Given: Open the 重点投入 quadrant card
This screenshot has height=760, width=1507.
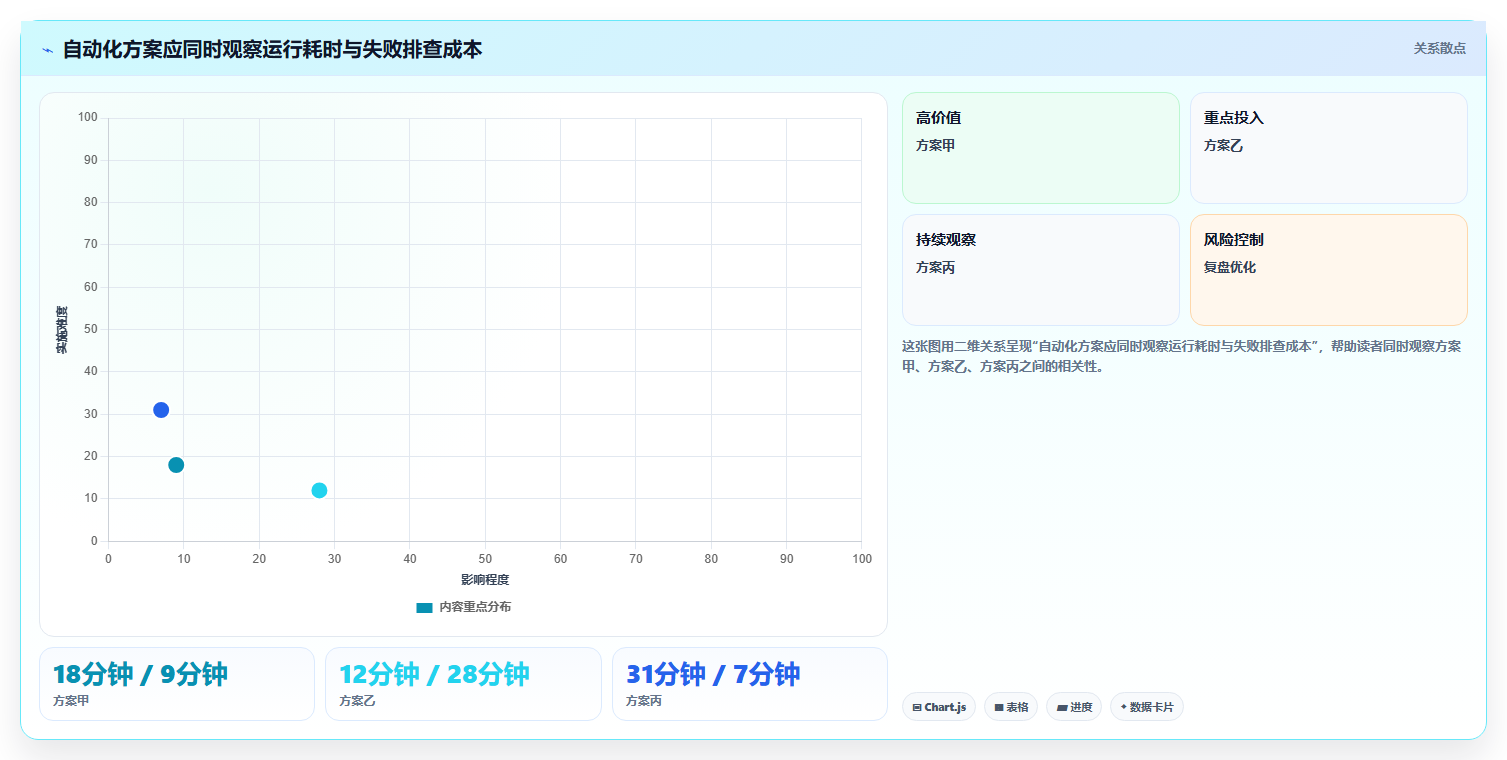Looking at the screenshot, I should click(1329, 148).
